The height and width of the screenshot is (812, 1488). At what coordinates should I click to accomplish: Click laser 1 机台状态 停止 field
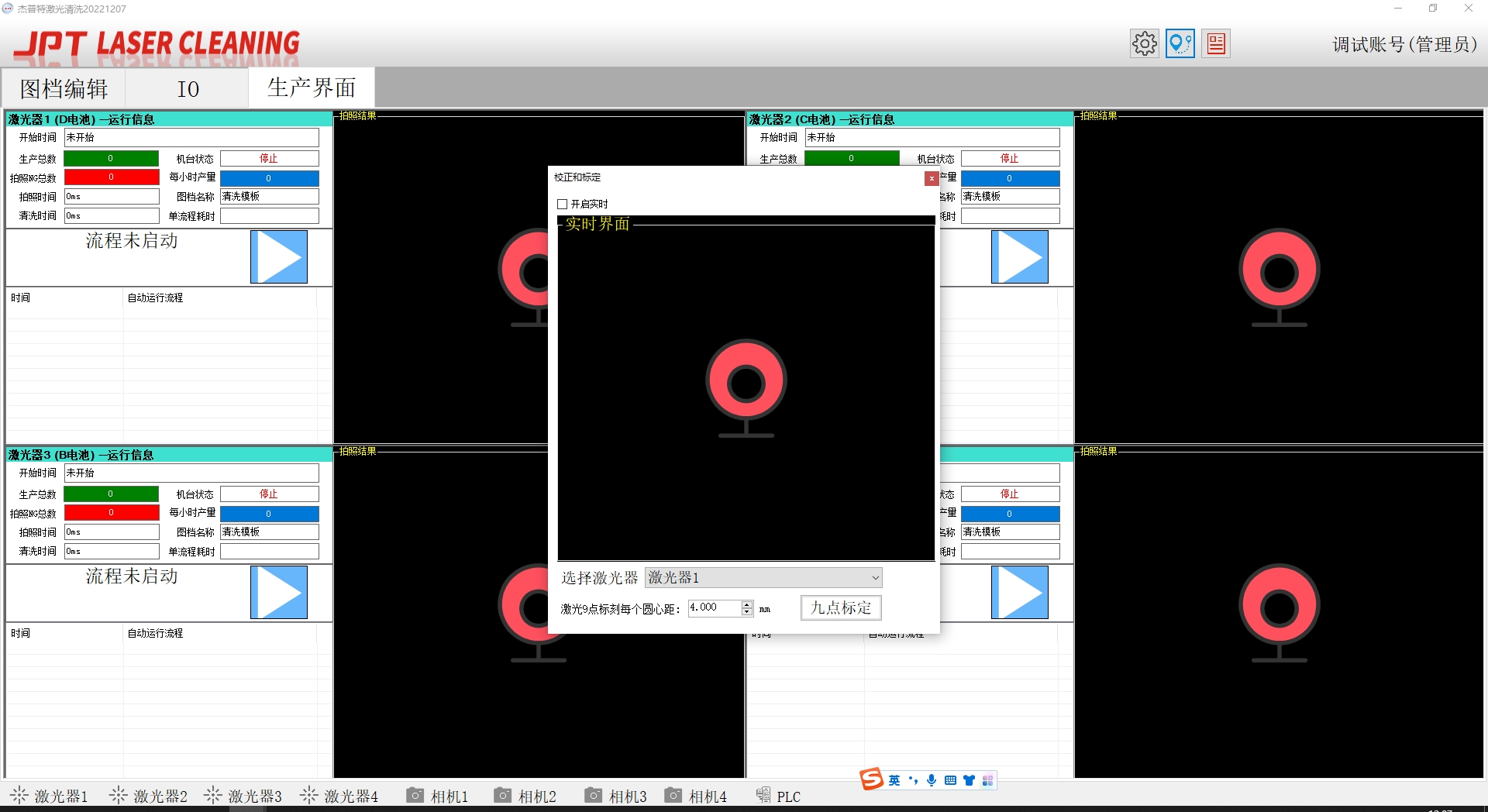click(269, 158)
